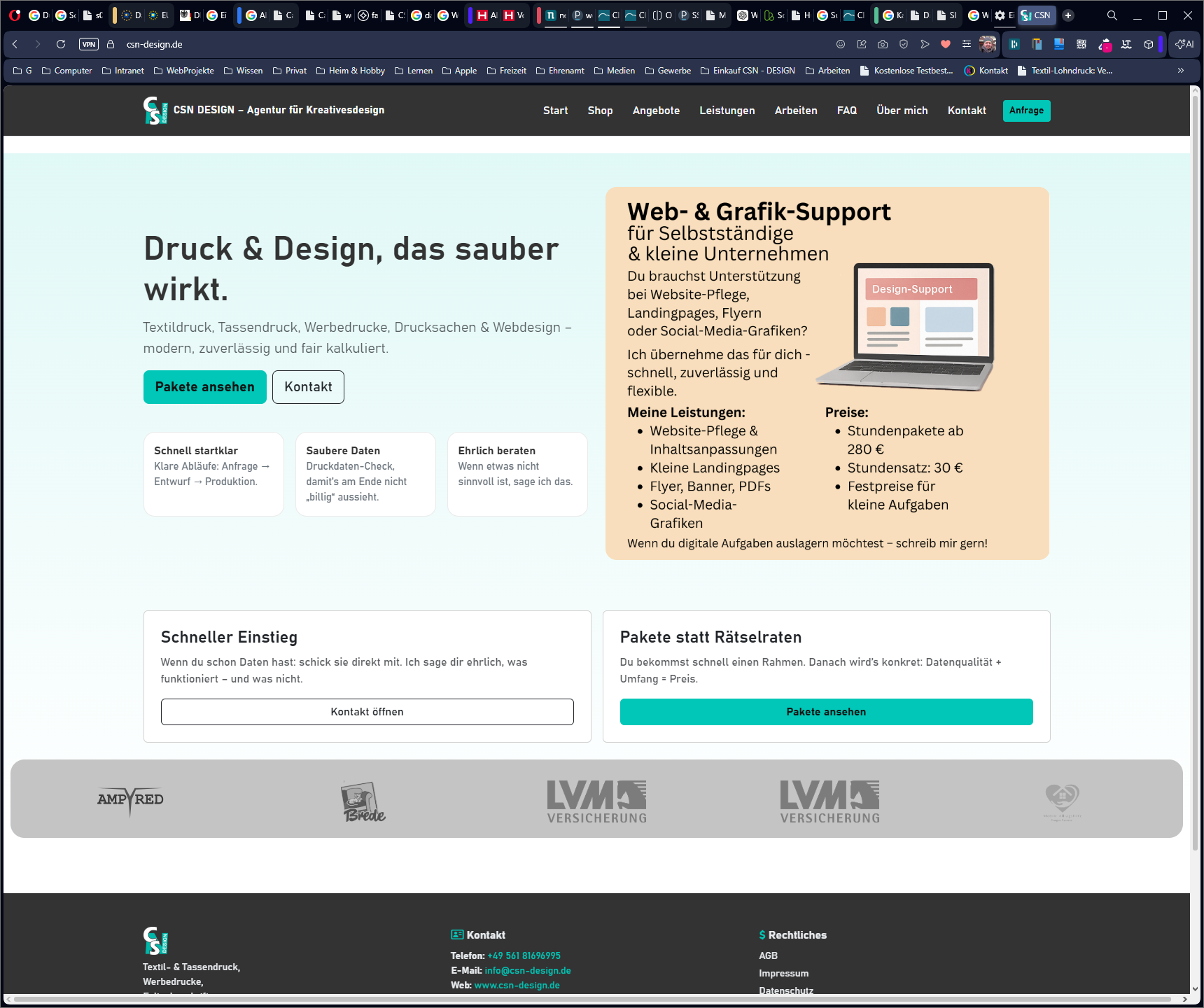This screenshot has width=1204, height=1008.
Task: Expand the bookmarks bar overflow chevron
Action: [1181, 71]
